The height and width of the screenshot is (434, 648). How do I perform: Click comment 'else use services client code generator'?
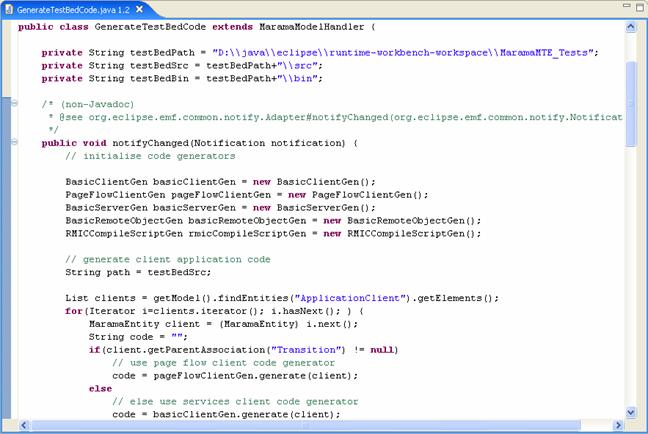235,401
